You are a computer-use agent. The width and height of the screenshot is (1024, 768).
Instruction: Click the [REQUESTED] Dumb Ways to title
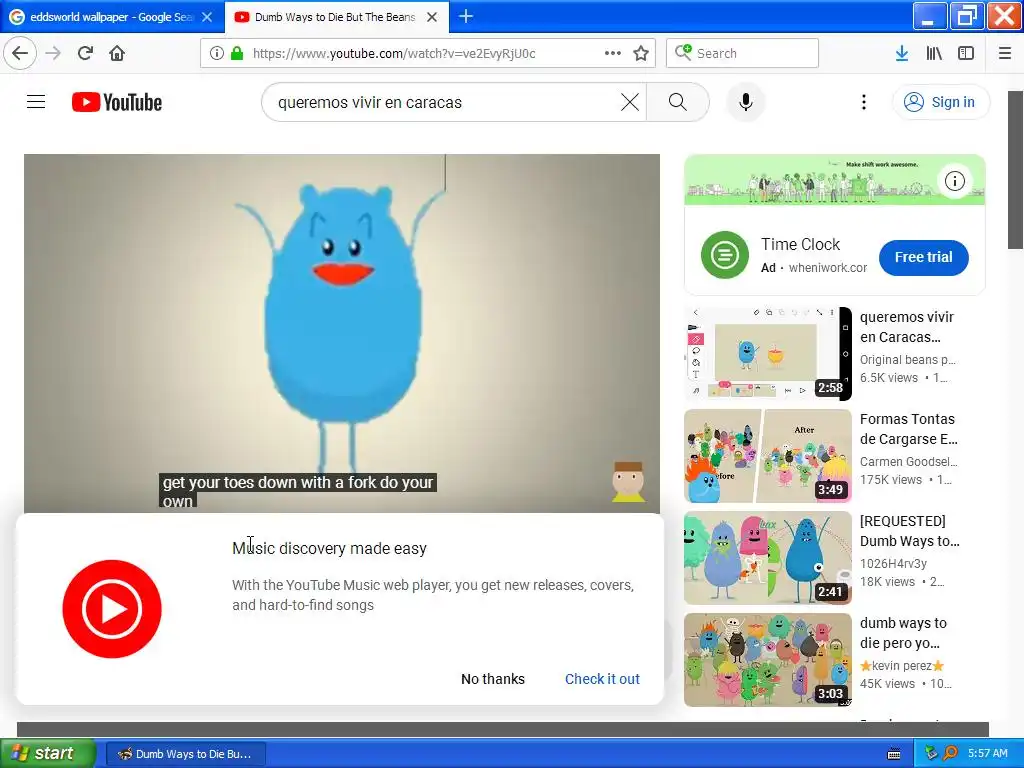pyautogui.click(x=910, y=531)
